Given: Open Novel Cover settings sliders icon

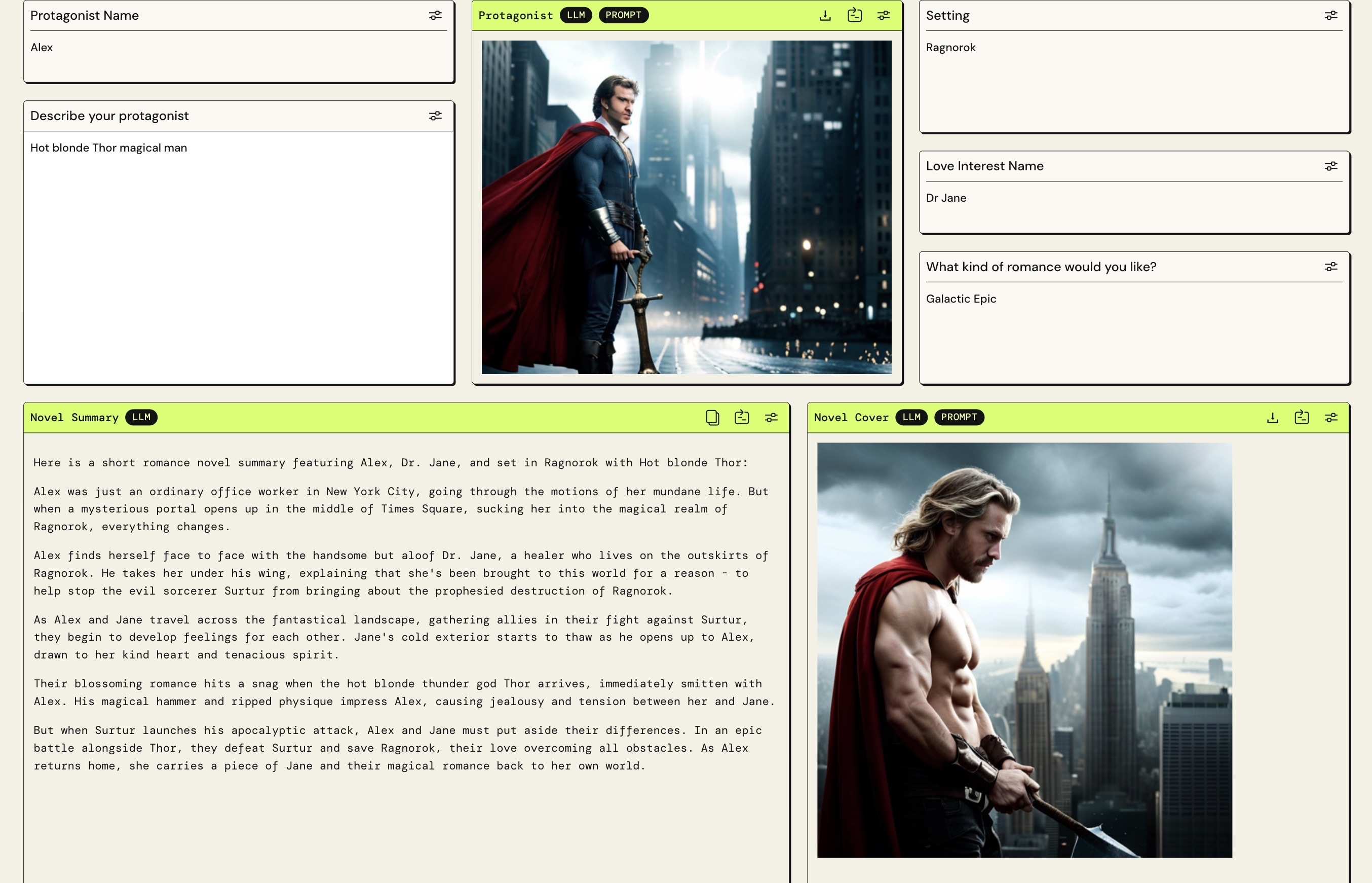Looking at the screenshot, I should click(1331, 417).
